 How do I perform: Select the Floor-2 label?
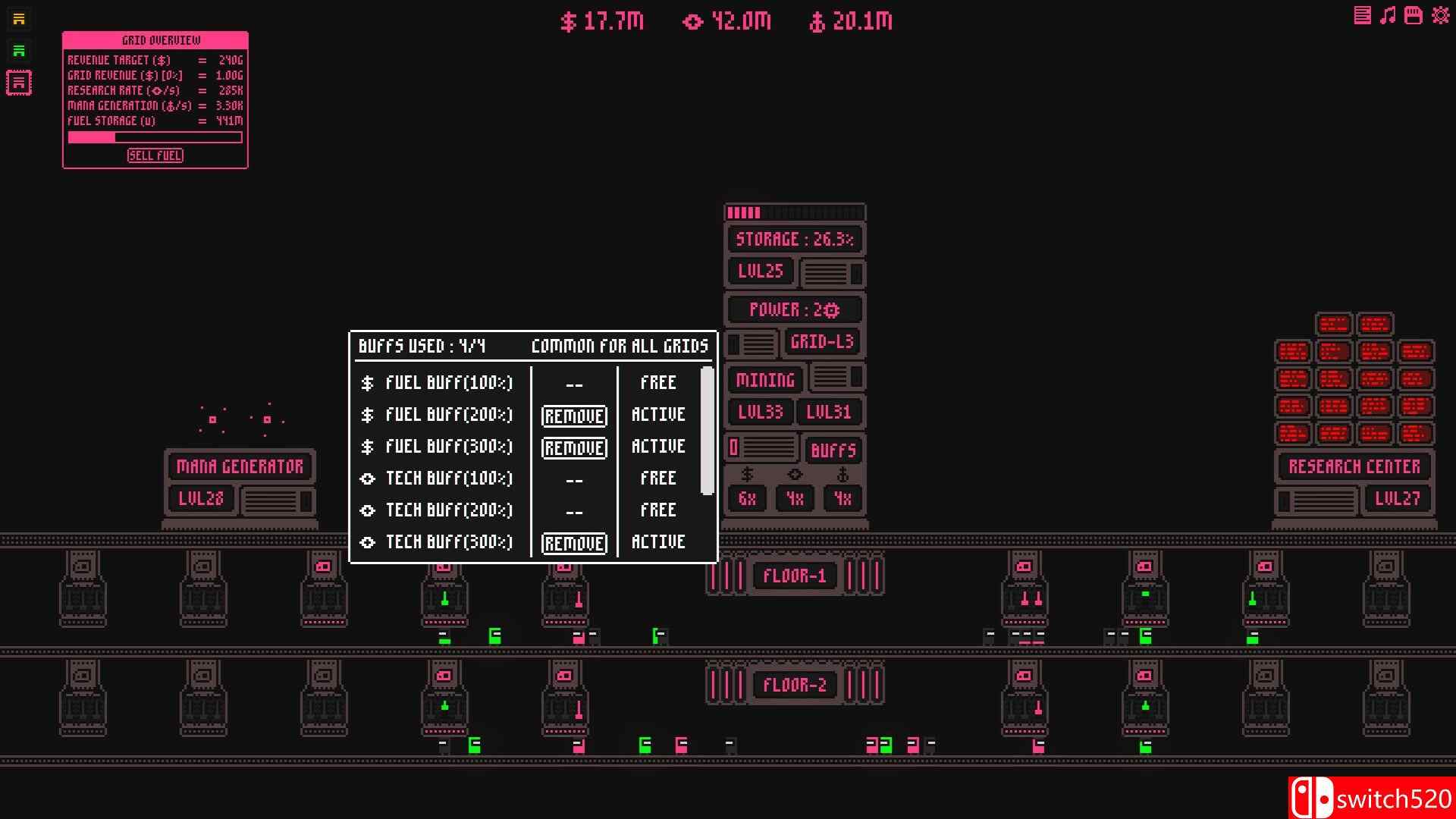coord(794,685)
